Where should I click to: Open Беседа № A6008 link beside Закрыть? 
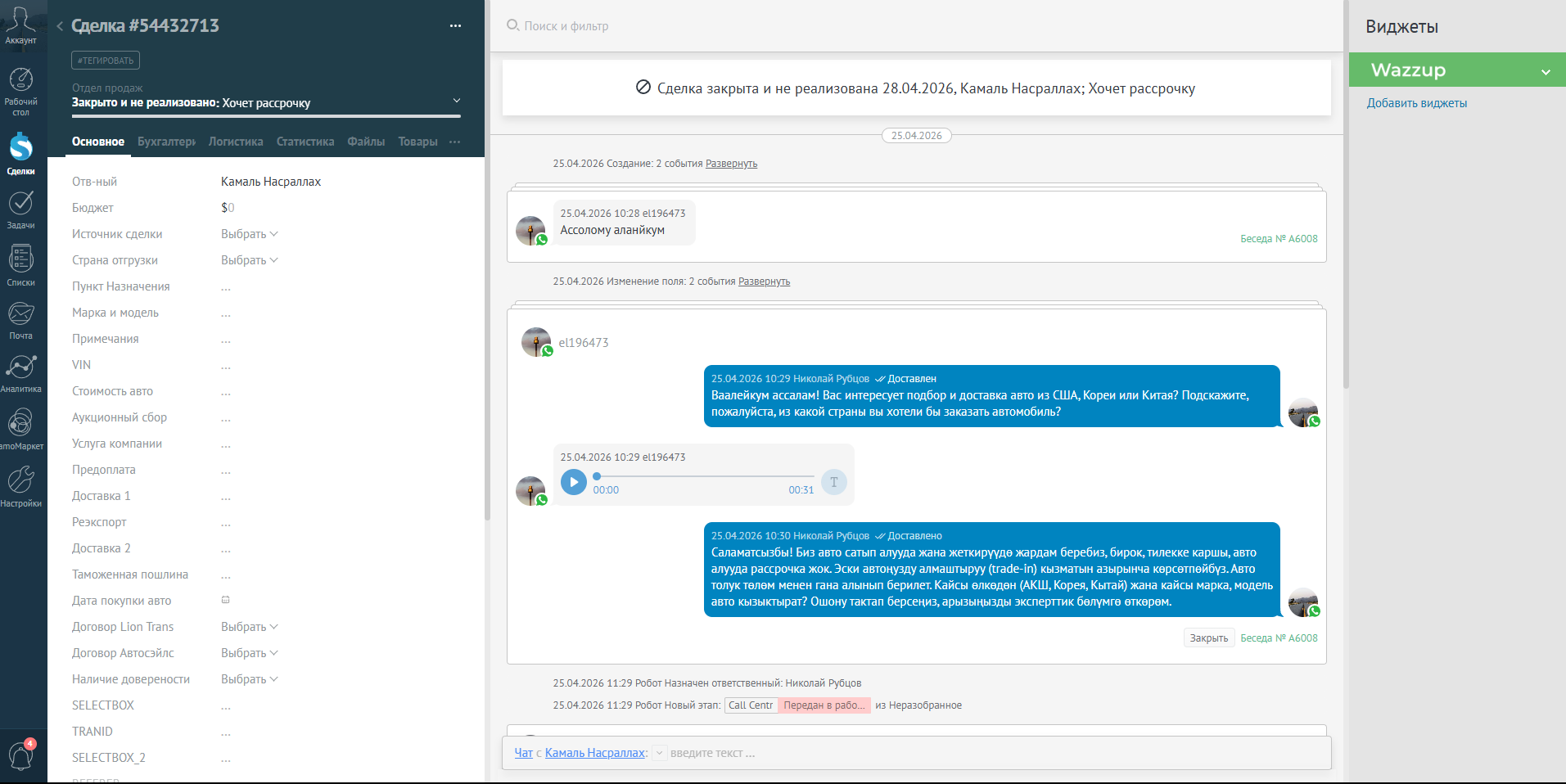pyautogui.click(x=1279, y=638)
